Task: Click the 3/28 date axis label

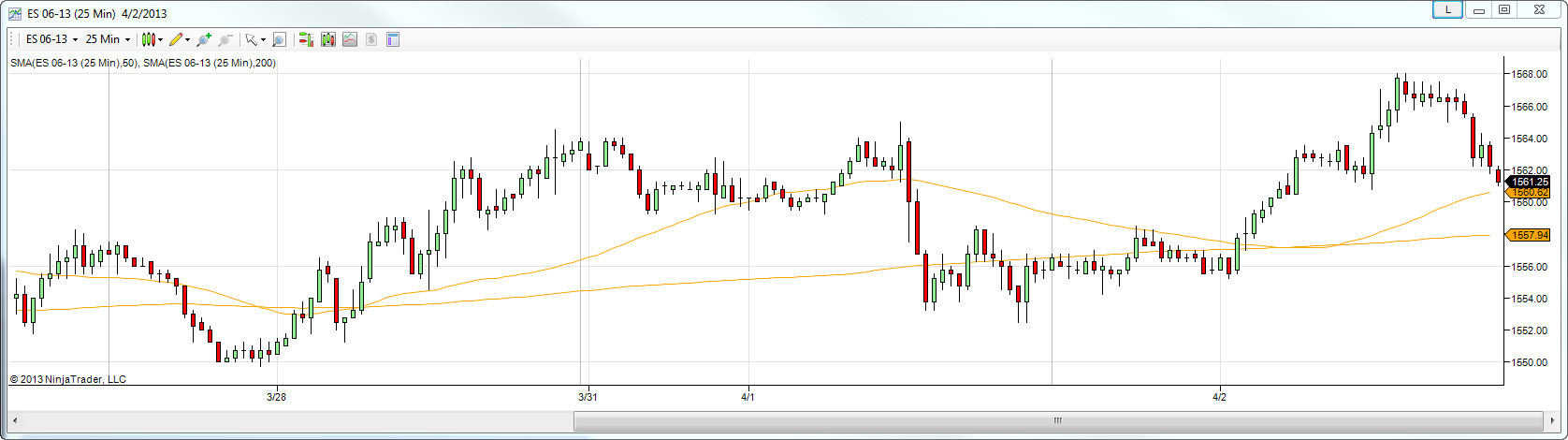Action: click(x=276, y=397)
